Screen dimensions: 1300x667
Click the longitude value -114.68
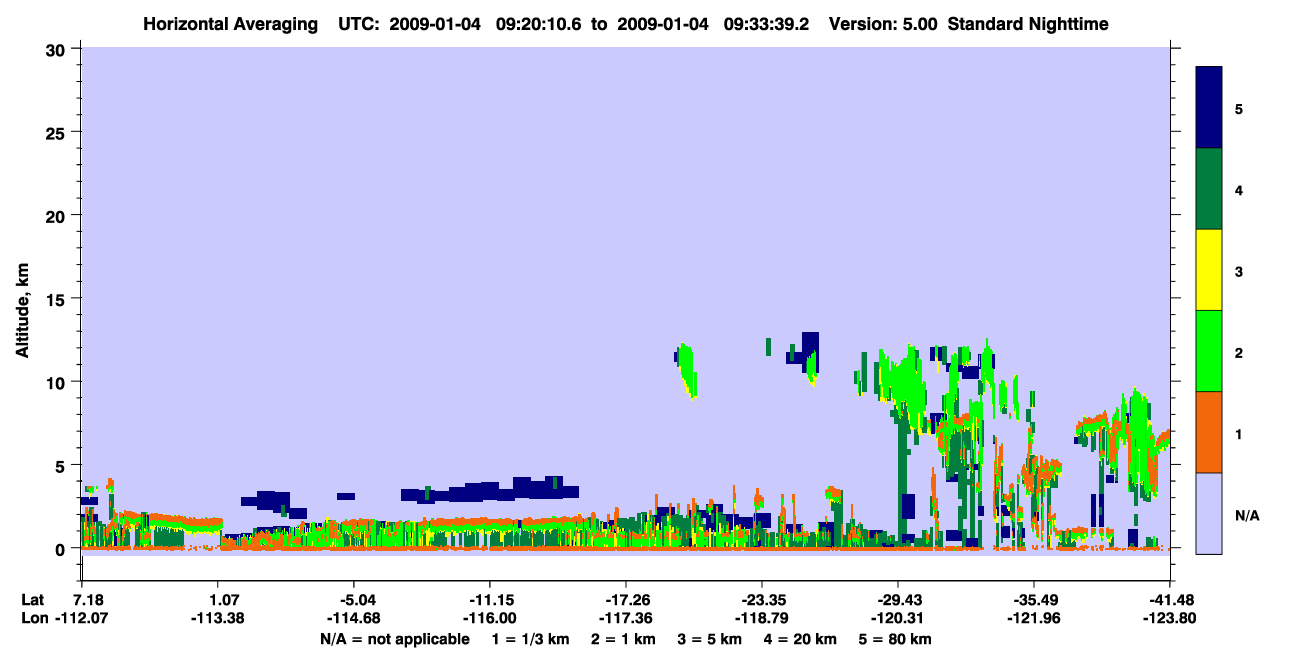[x=353, y=619]
